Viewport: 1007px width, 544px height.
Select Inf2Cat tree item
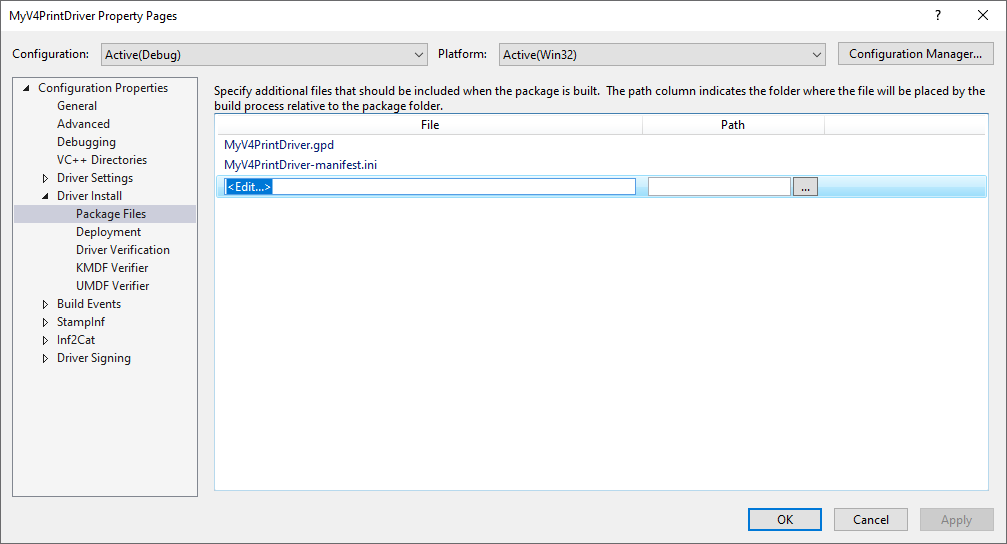point(76,340)
